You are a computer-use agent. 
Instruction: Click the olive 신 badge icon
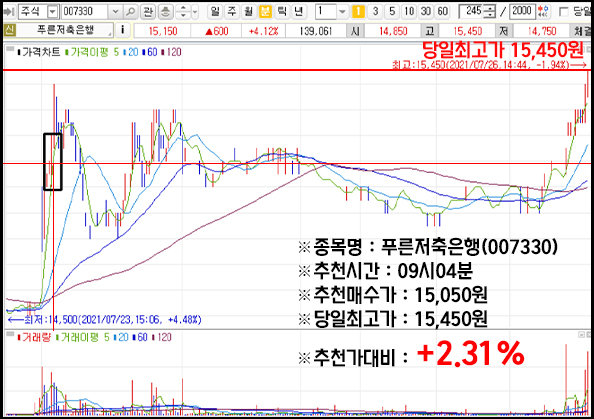(x=9, y=30)
